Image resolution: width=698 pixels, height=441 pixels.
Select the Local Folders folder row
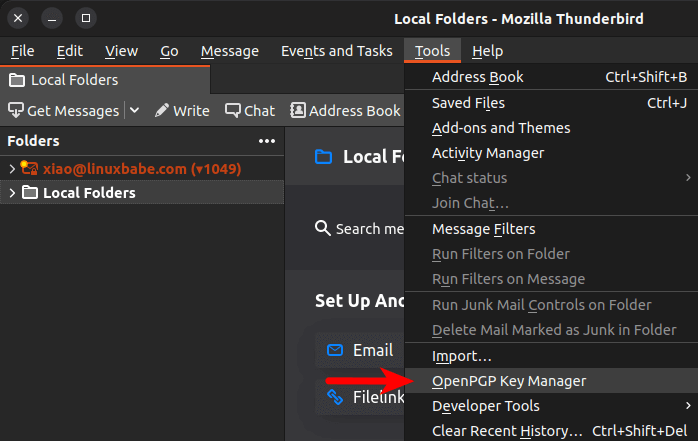point(89,192)
